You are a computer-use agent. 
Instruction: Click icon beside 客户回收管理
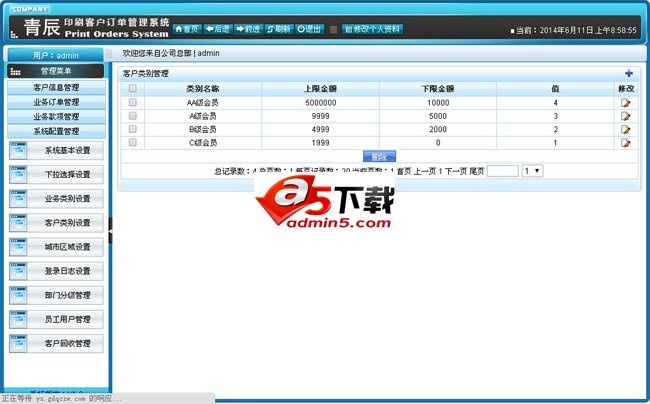click(x=18, y=344)
